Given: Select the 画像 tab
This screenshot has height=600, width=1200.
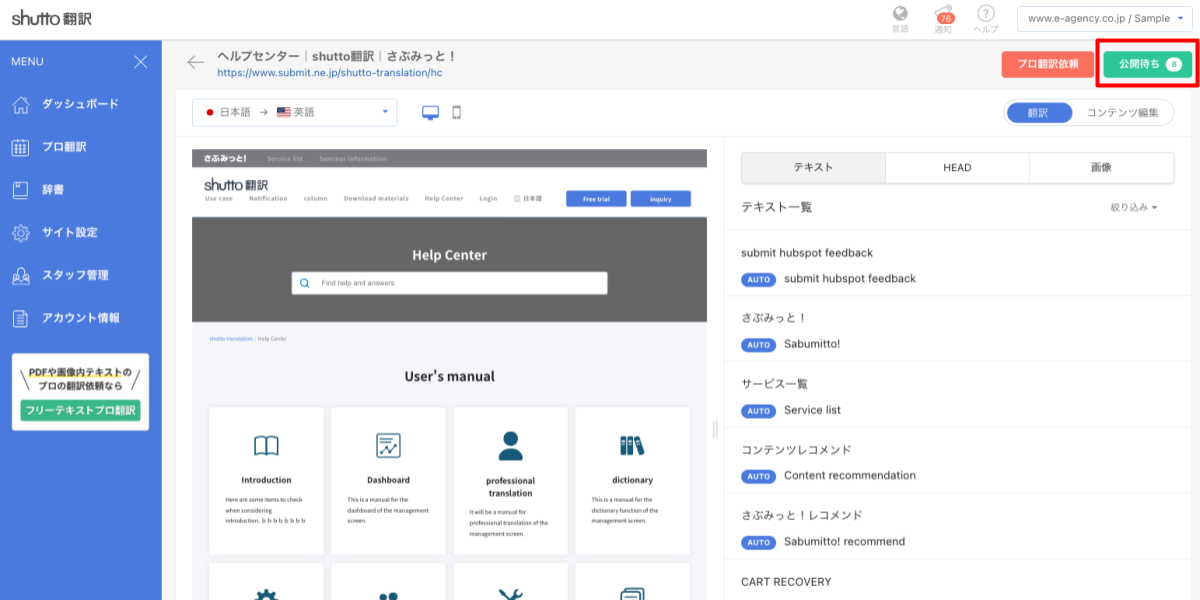Looking at the screenshot, I should pos(1101,168).
